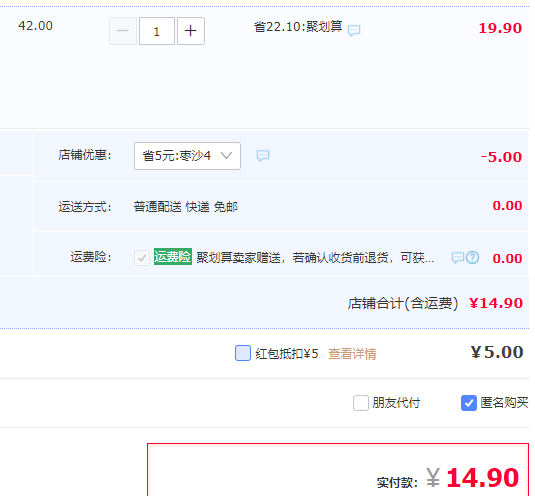The image size is (535, 496).
Task: Open the 查看详情 link
Action: [x=352, y=354]
